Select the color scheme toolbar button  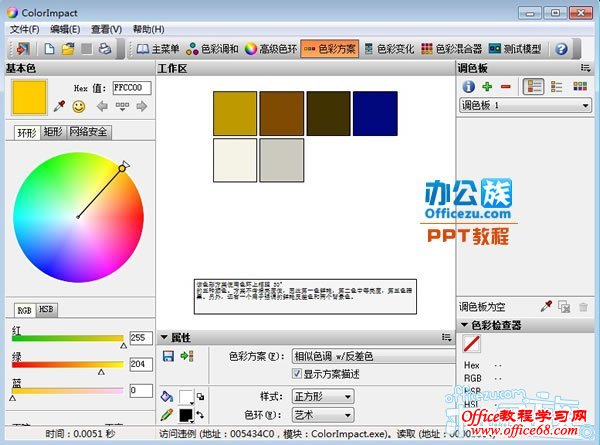pos(330,49)
